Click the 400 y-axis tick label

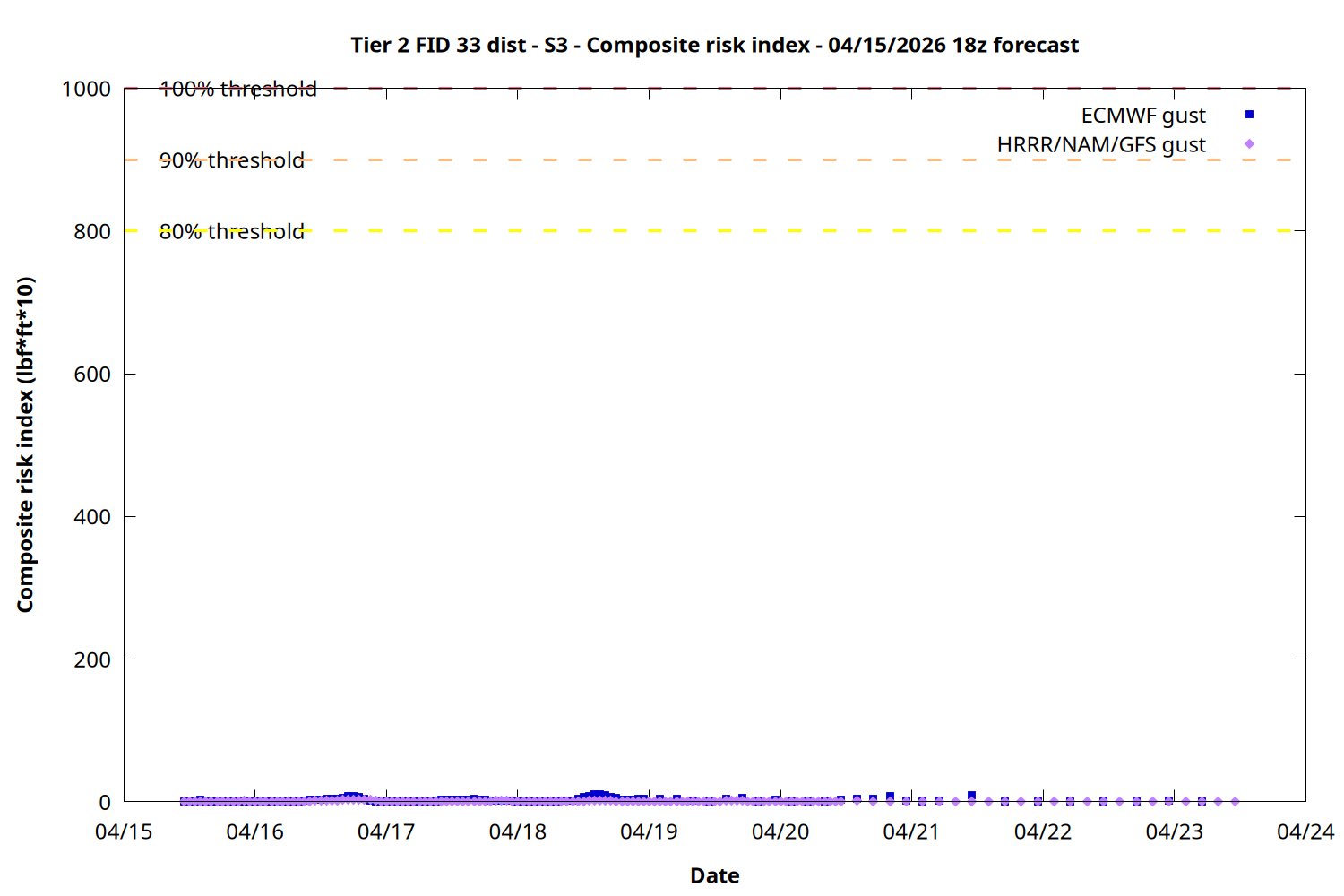click(92, 517)
